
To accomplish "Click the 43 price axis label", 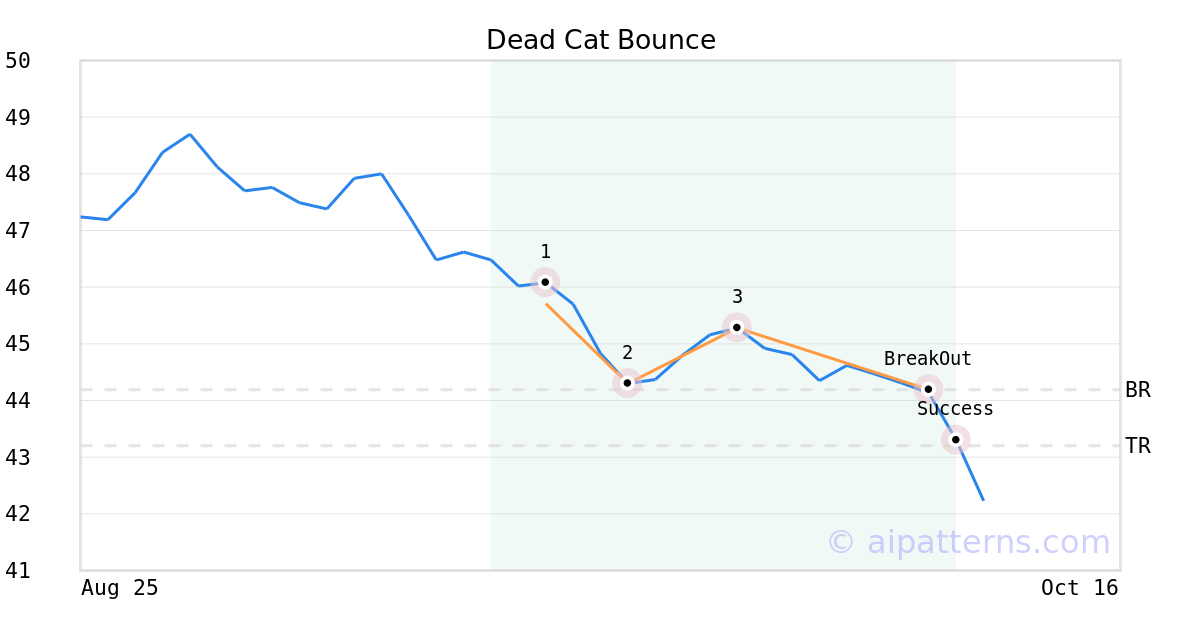I will coord(18,458).
